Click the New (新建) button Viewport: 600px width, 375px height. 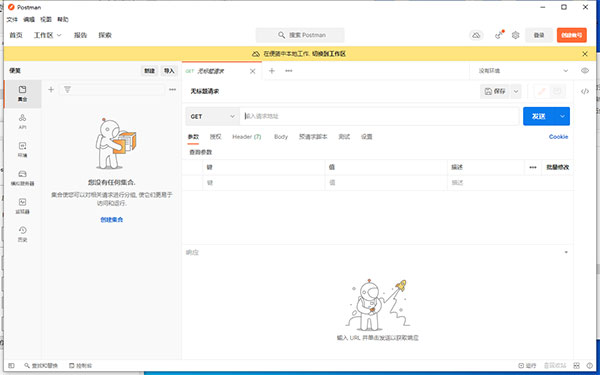click(149, 71)
